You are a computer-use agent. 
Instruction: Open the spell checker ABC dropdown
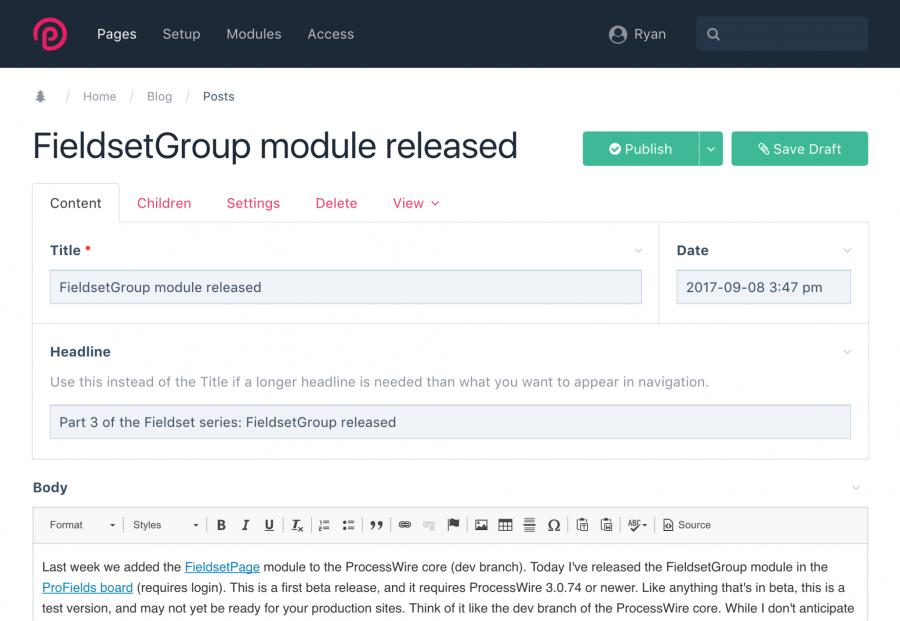tap(637, 525)
